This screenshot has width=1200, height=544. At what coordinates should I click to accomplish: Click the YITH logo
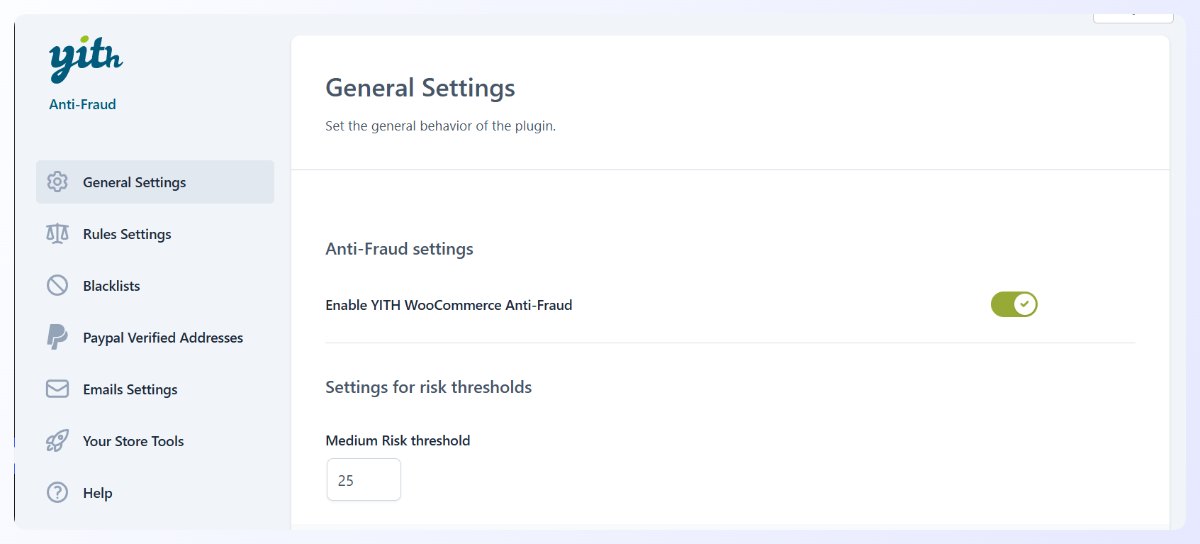tap(86, 61)
